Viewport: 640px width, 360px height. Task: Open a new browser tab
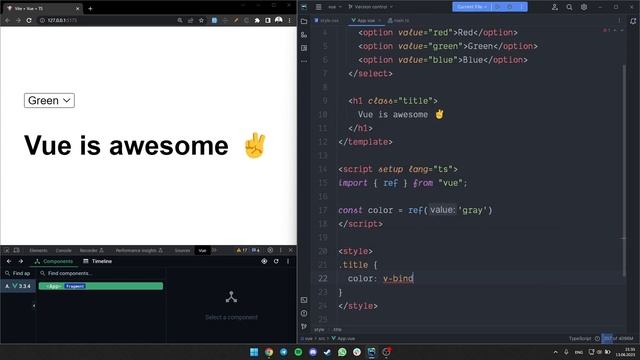coord(90,8)
